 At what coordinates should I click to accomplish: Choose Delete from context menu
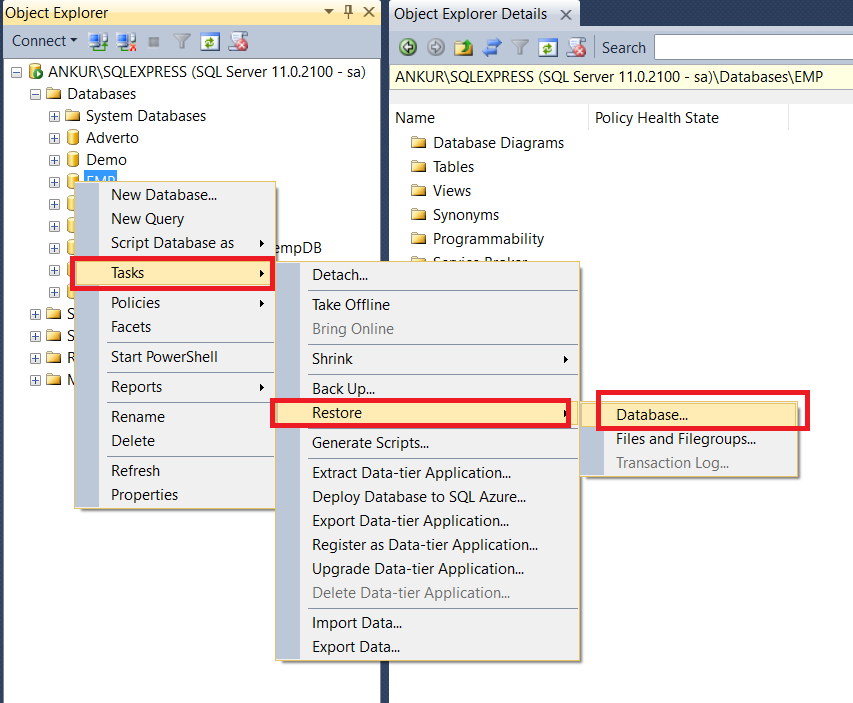[x=175, y=441]
